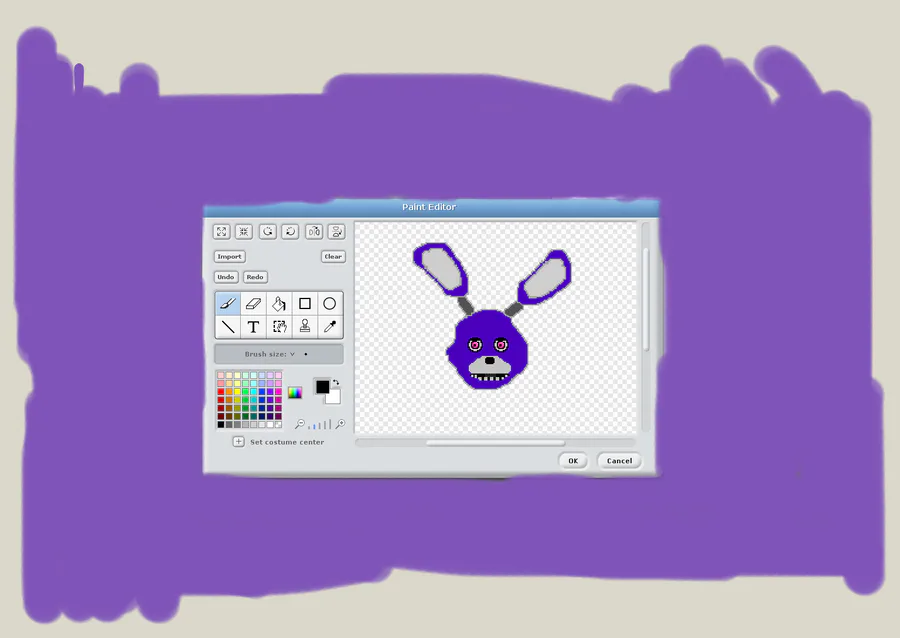
Task: Flip the costume horizontally
Action: 314,231
